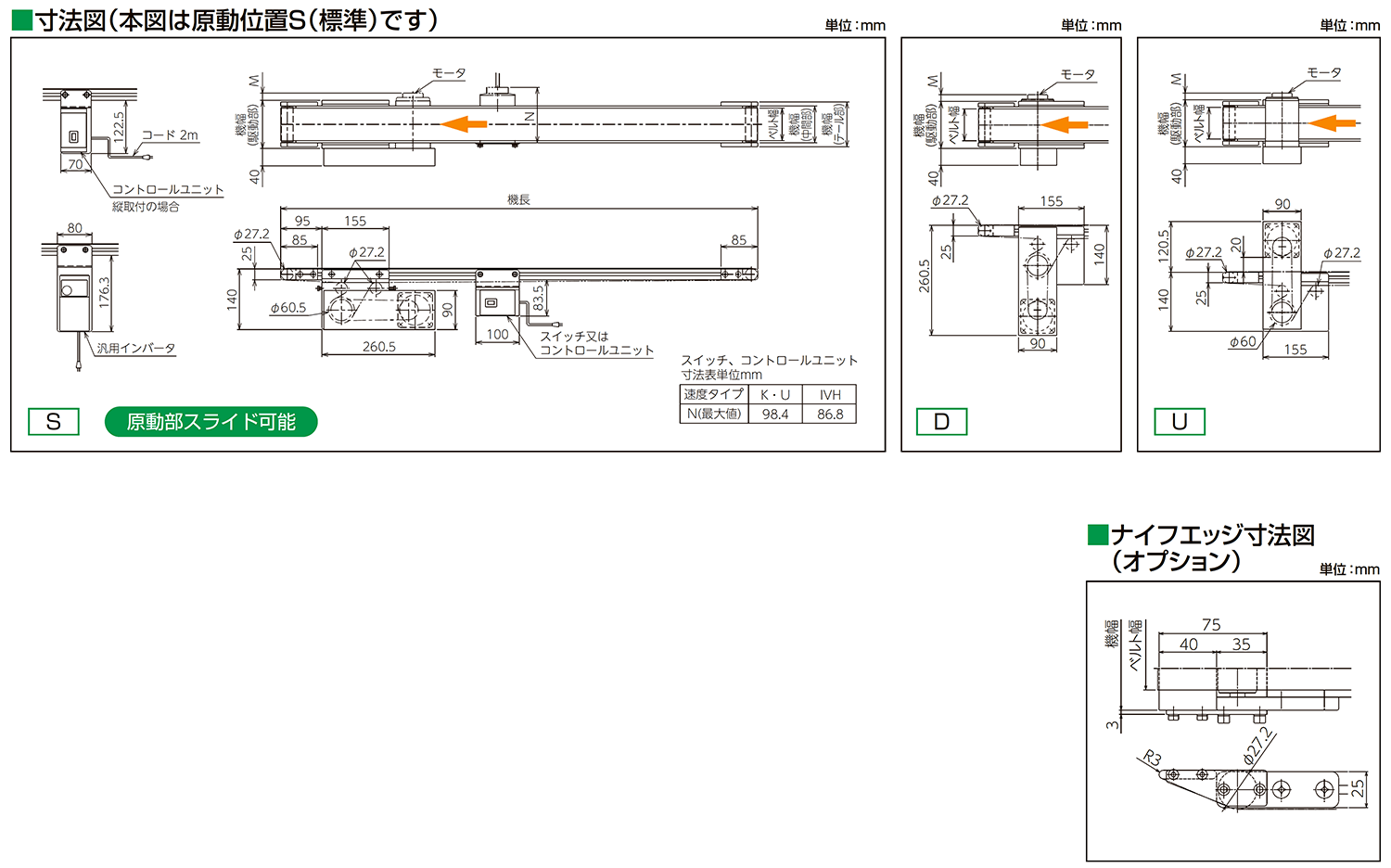The height and width of the screenshot is (868, 1391).
Task: Click the '86.8' table value
Action: (x=830, y=415)
